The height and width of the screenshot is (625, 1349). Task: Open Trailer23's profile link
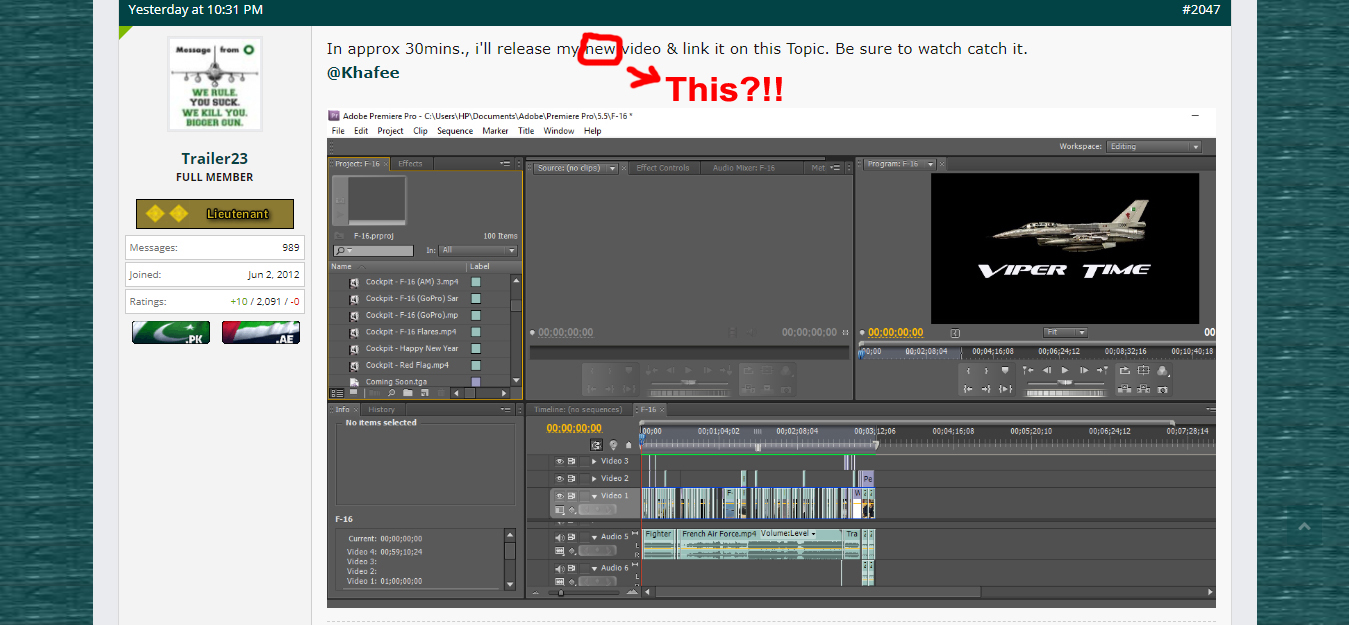(215, 158)
